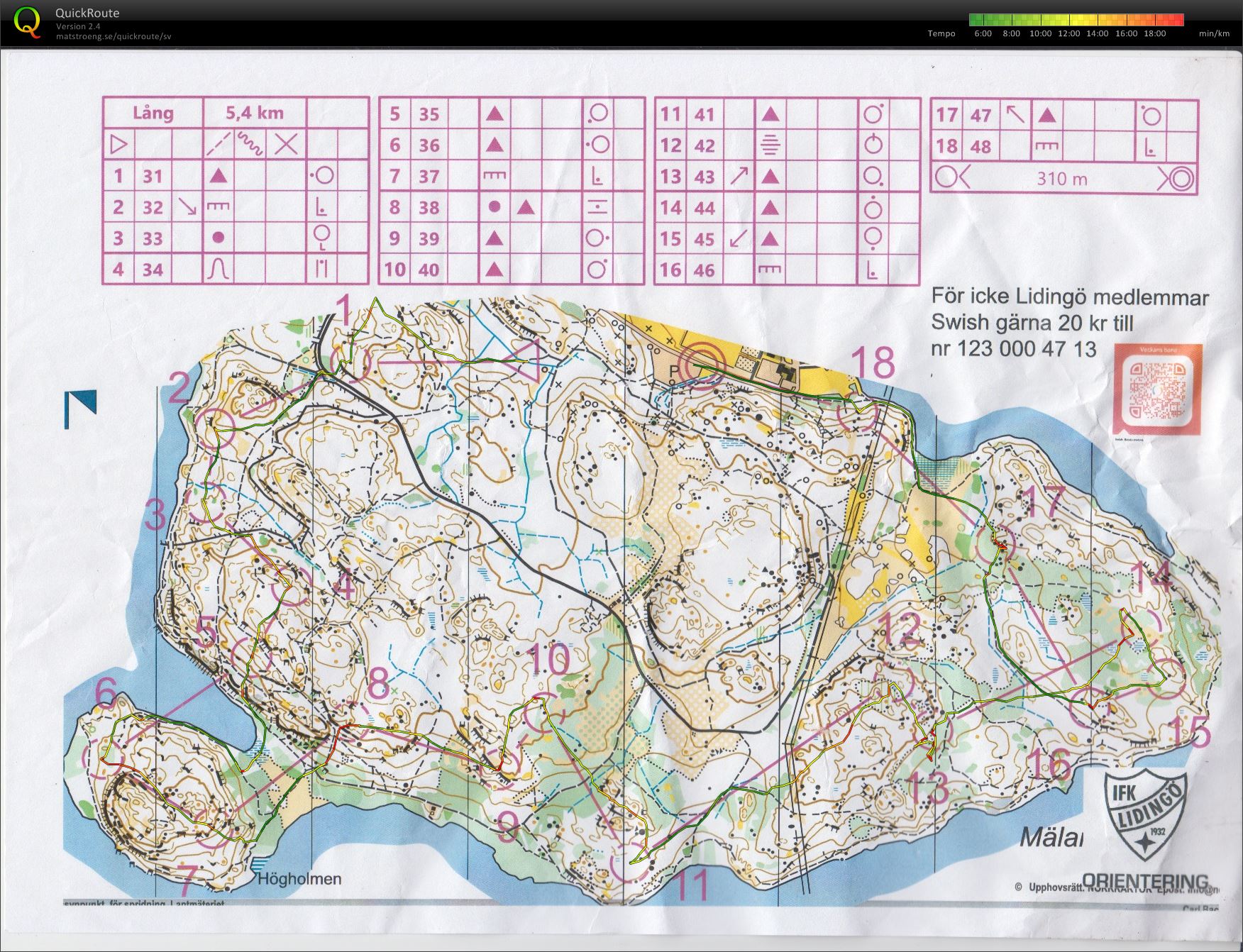This screenshot has width=1243, height=952.
Task: Click the blue north arrow on the map
Action: click(x=81, y=409)
